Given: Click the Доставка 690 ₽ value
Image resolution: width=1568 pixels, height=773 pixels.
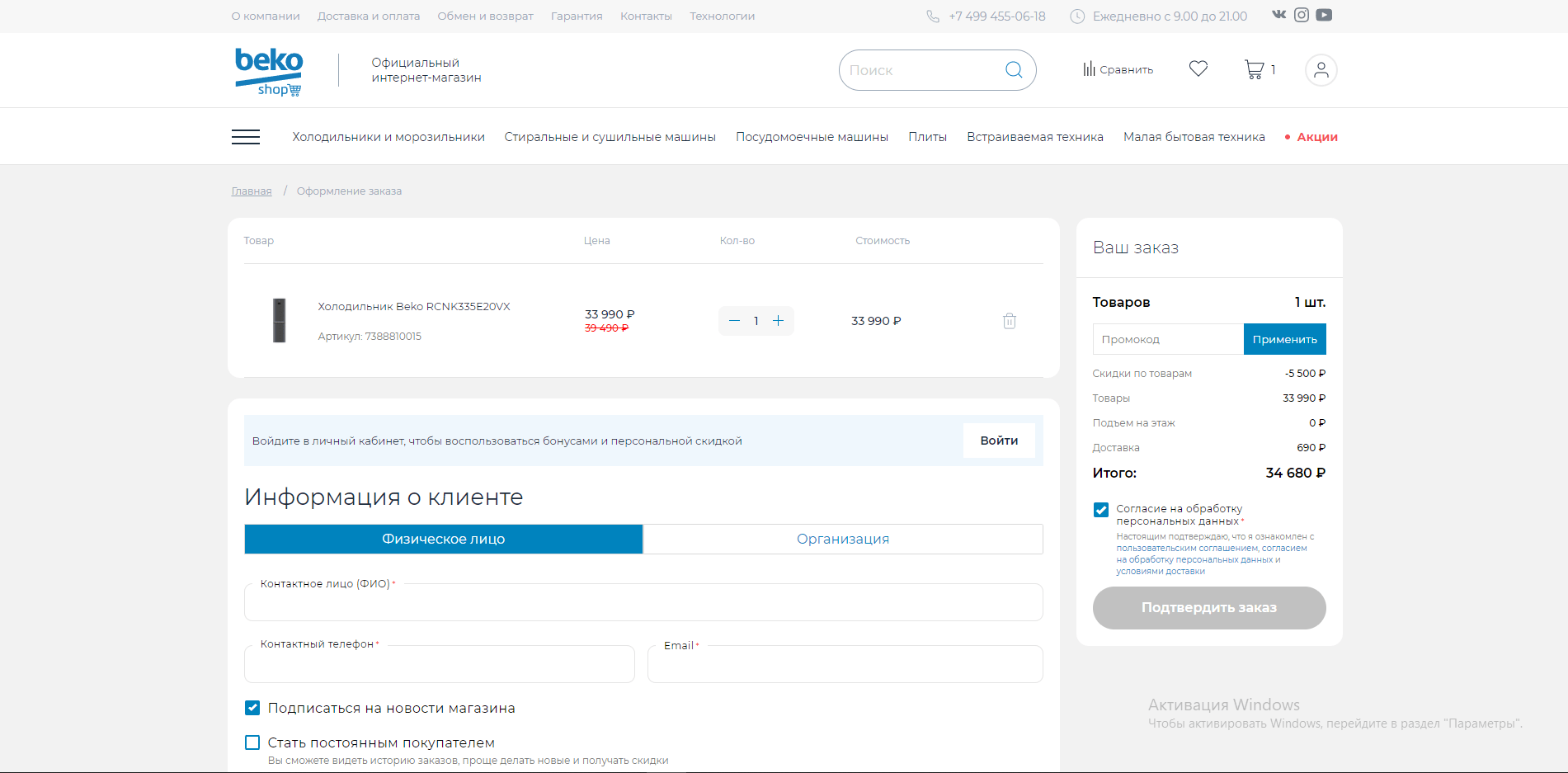Looking at the screenshot, I should [x=1311, y=447].
